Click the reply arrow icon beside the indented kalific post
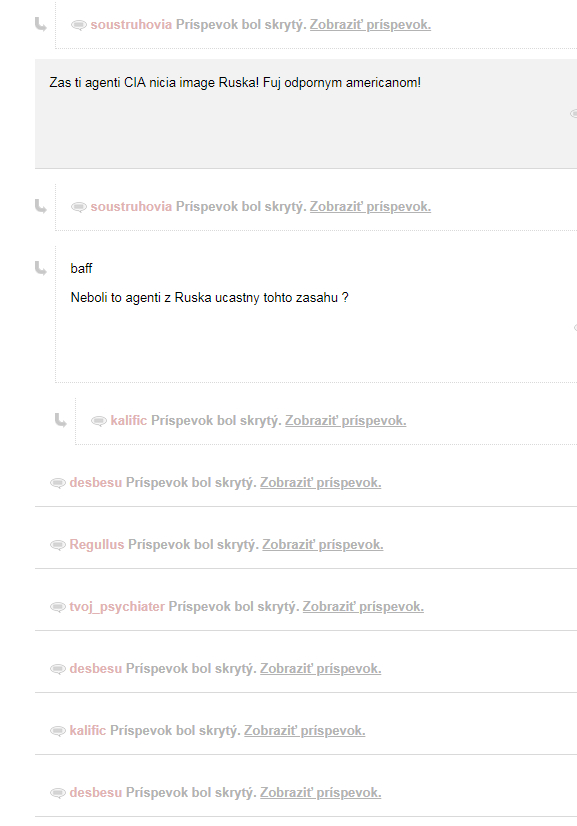577x826 pixels. (x=61, y=420)
